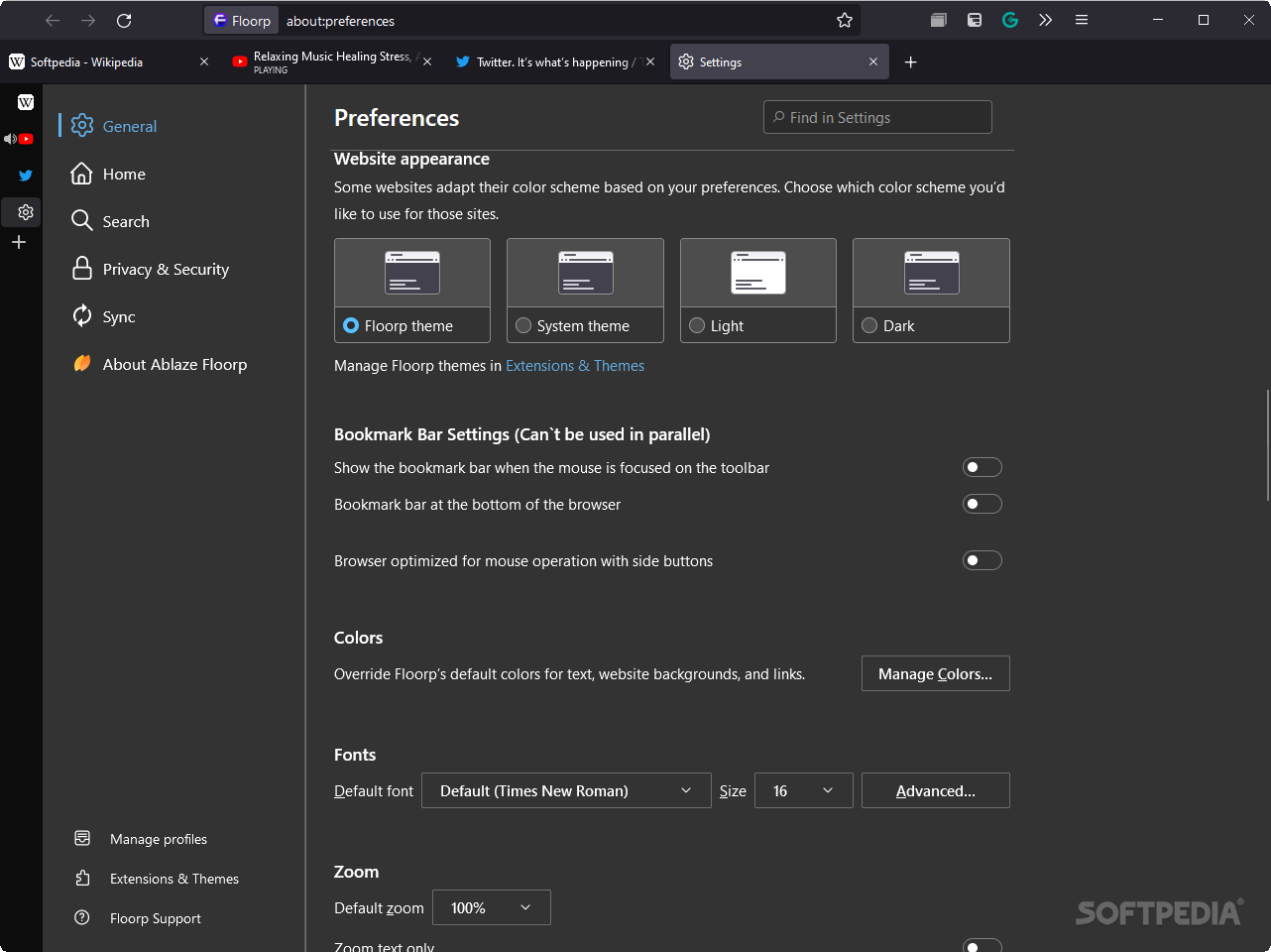The image size is (1271, 952).
Task: Open the settings gear in the sidebar
Action: 26,211
